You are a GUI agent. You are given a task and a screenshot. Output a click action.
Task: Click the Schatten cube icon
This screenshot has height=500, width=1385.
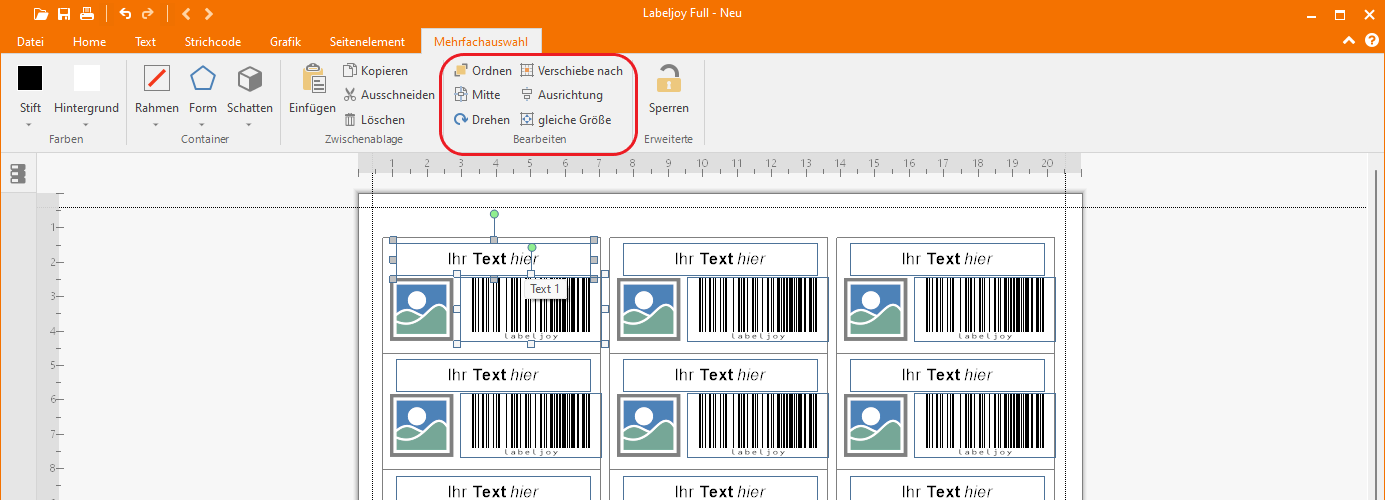click(x=250, y=79)
